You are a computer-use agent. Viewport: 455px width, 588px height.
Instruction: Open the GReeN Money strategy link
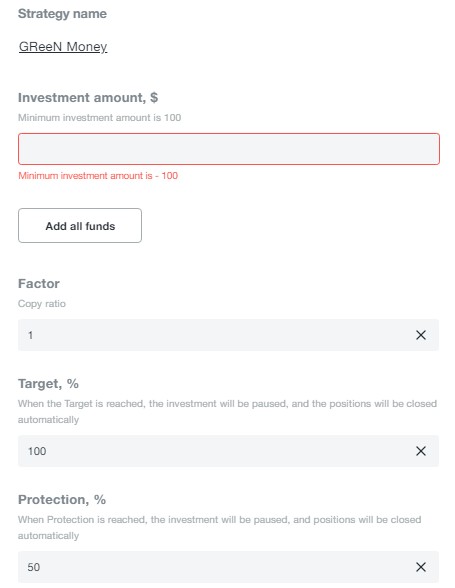pyautogui.click(x=63, y=46)
